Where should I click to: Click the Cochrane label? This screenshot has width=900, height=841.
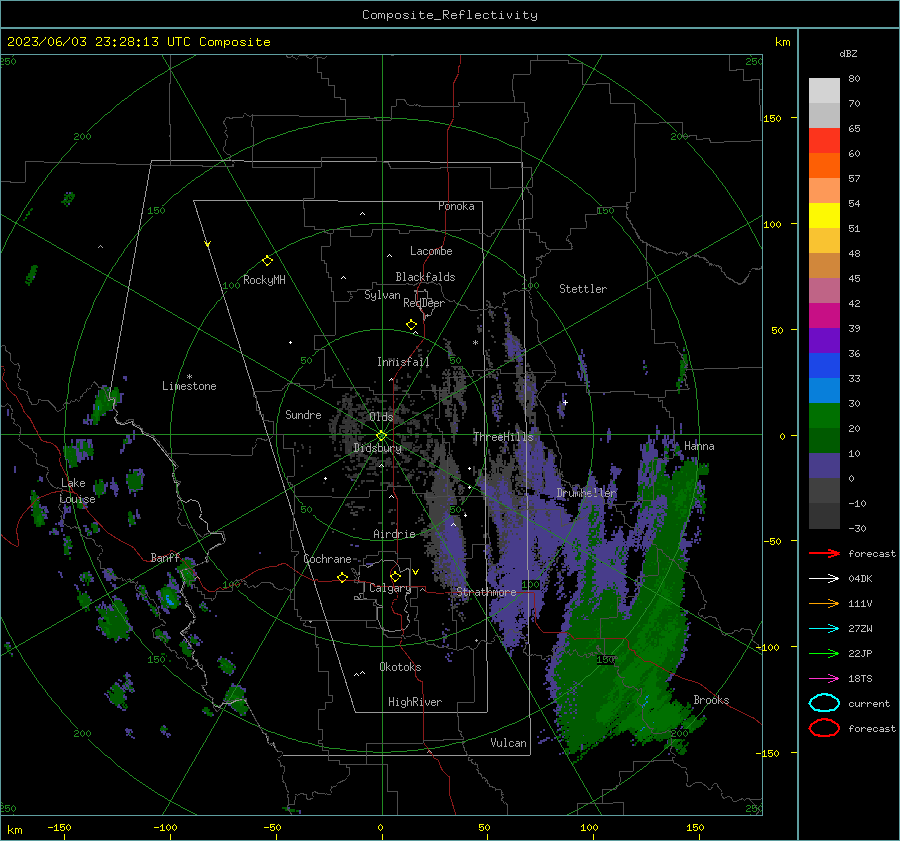(x=327, y=559)
